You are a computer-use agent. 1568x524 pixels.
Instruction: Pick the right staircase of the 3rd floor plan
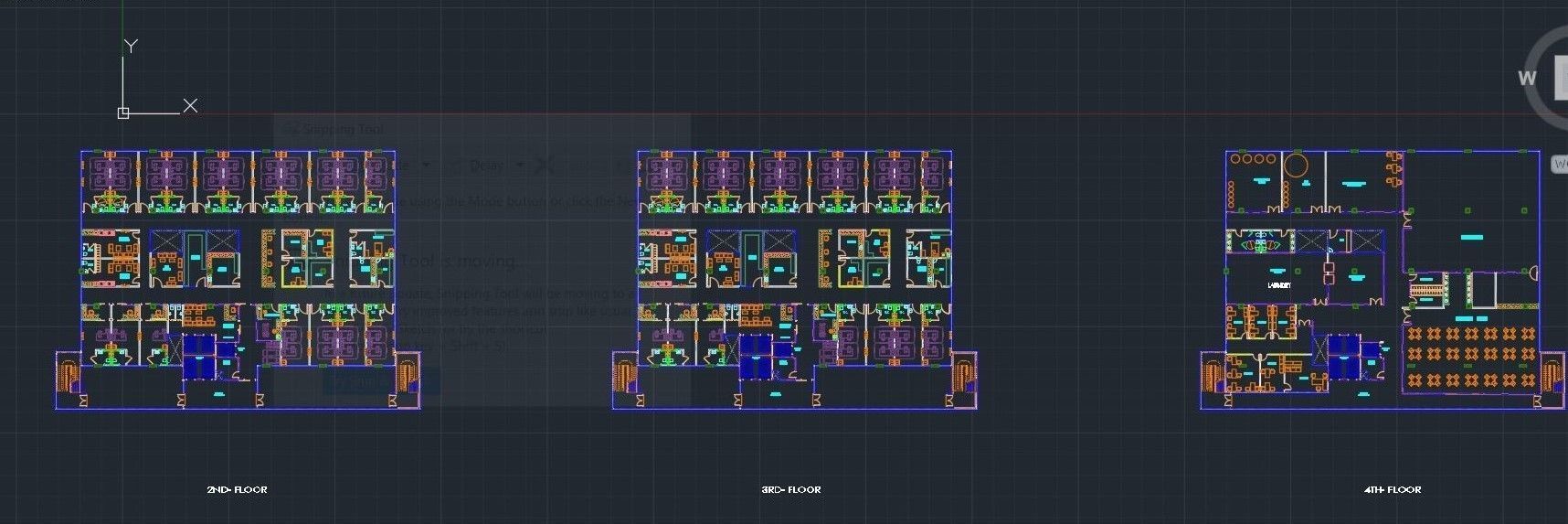click(x=963, y=376)
